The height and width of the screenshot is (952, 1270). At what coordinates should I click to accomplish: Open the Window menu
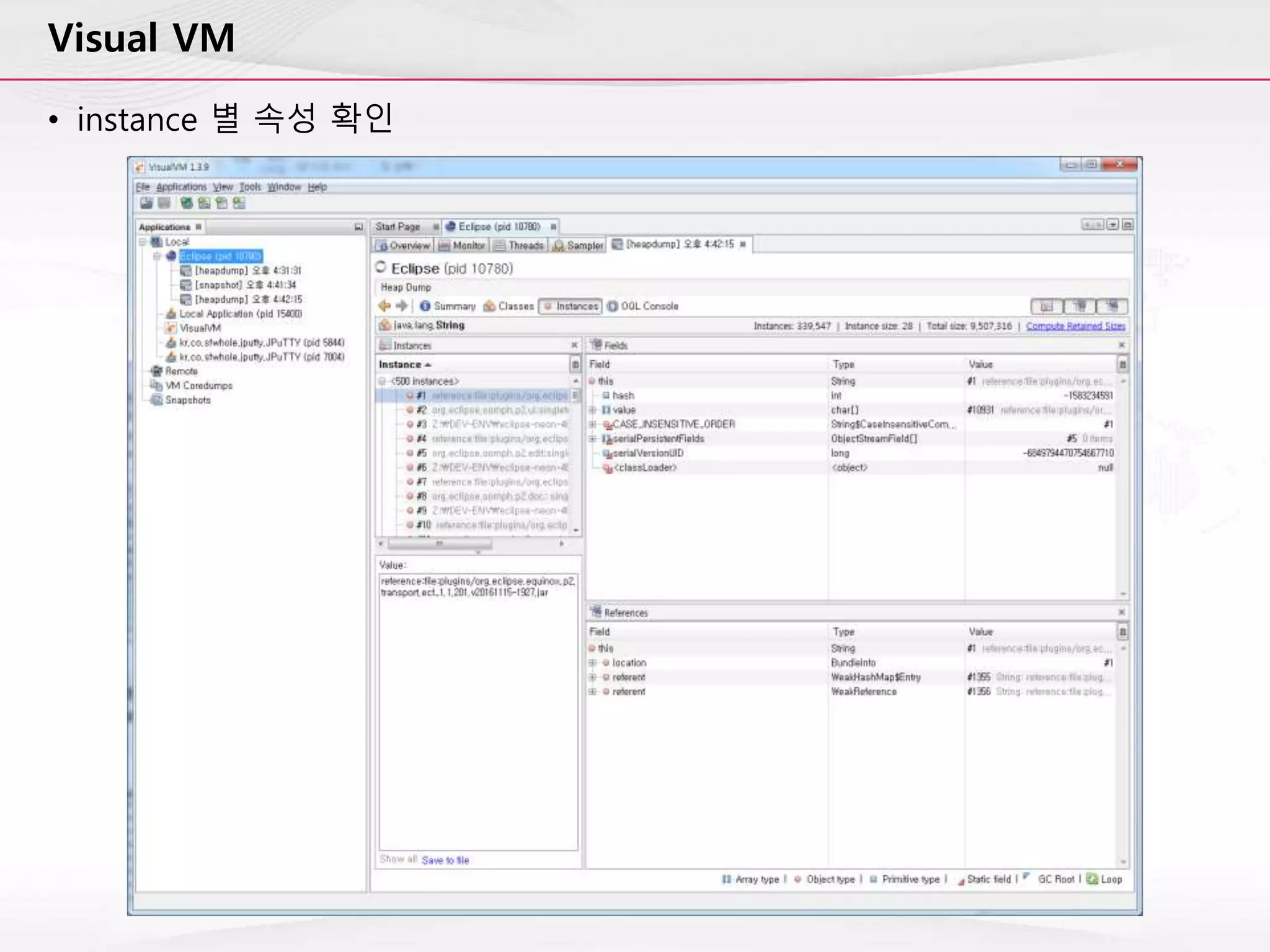[284, 187]
